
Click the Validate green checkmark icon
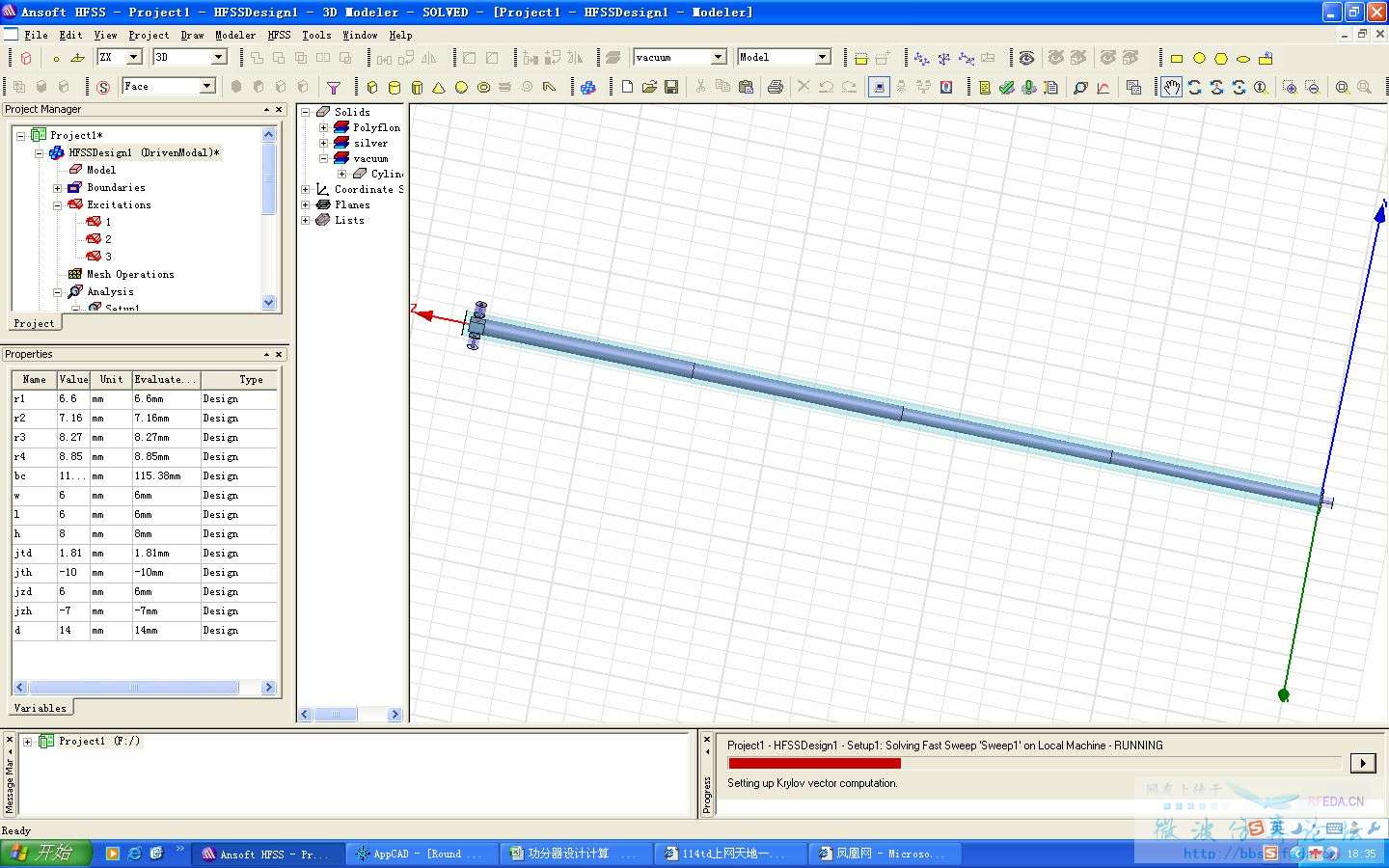[x=1007, y=87]
